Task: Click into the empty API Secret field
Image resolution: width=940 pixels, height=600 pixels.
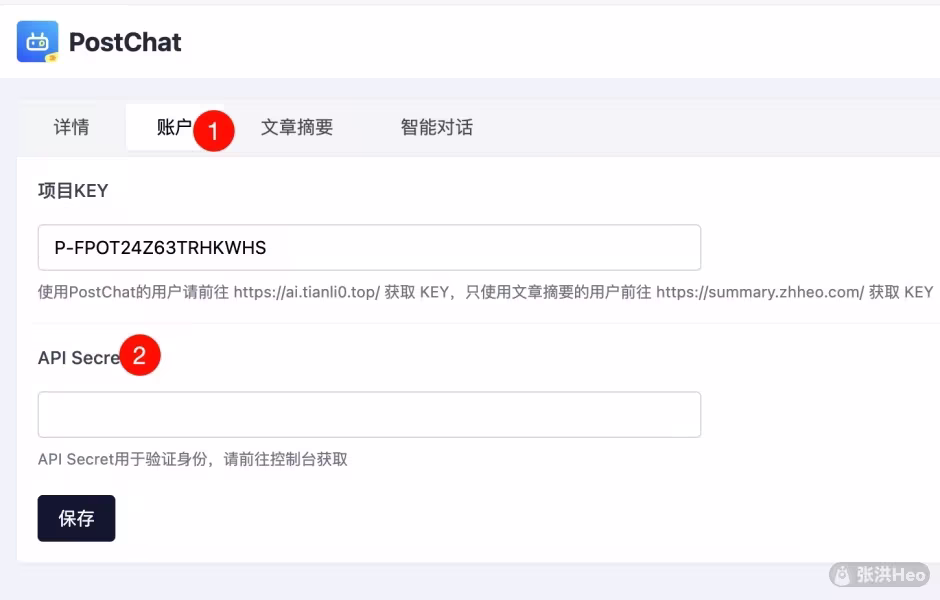Action: click(369, 415)
